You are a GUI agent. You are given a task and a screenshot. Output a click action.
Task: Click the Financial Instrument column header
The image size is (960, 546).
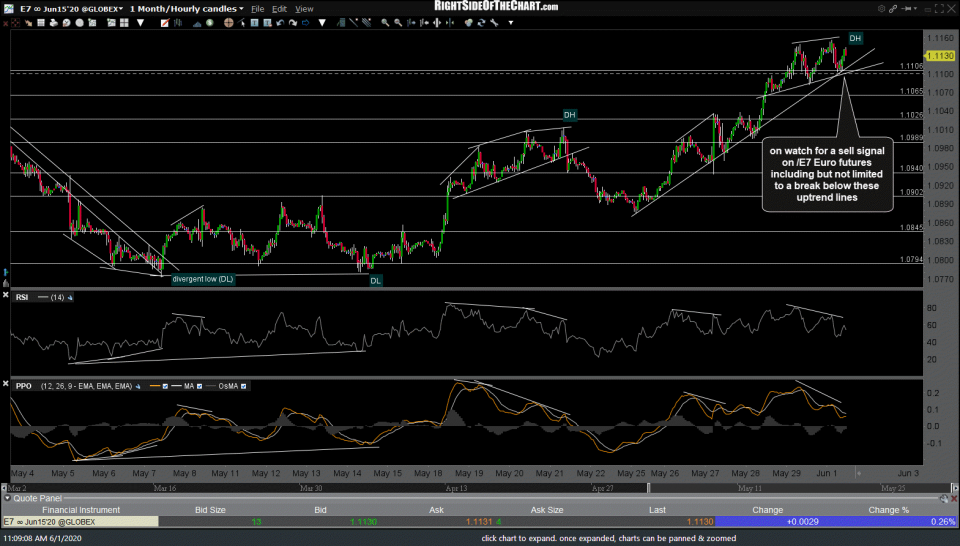[79, 509]
